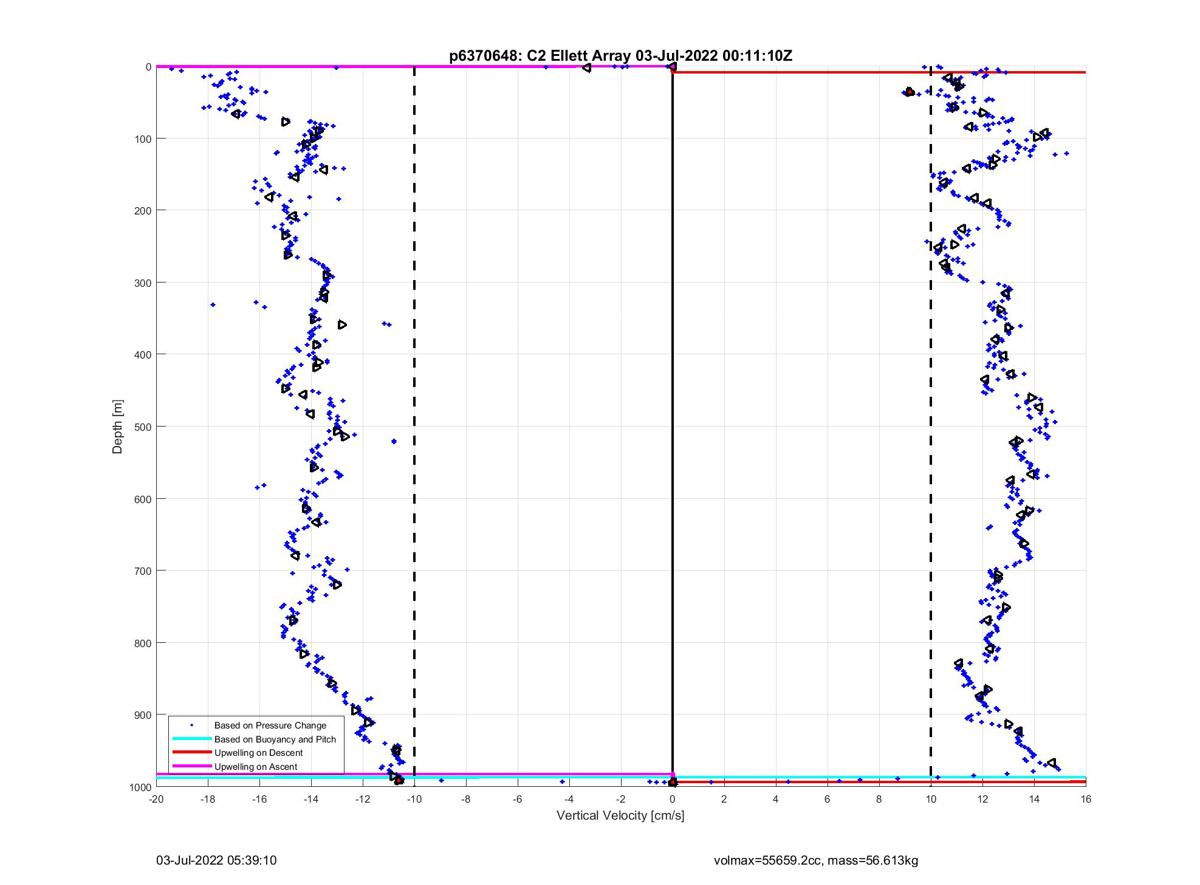Click the positive '16' velocity tick label

(1086, 799)
